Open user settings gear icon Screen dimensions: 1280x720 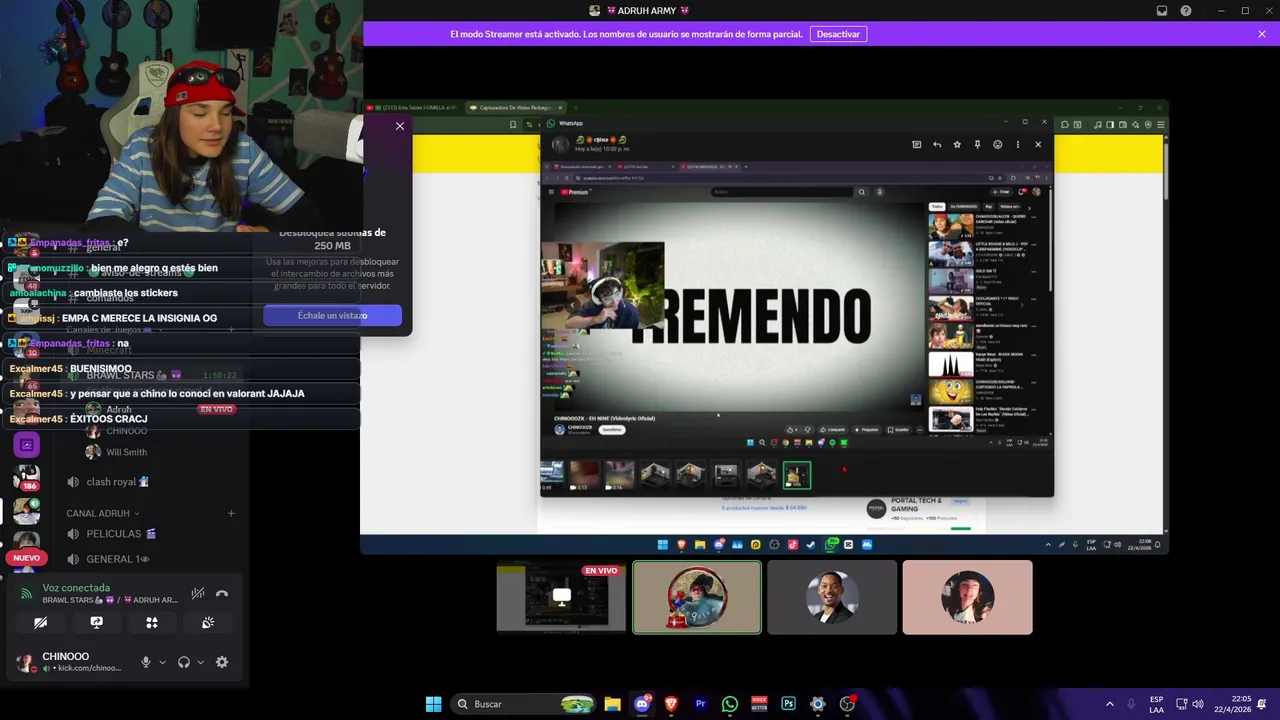pyautogui.click(x=222, y=662)
